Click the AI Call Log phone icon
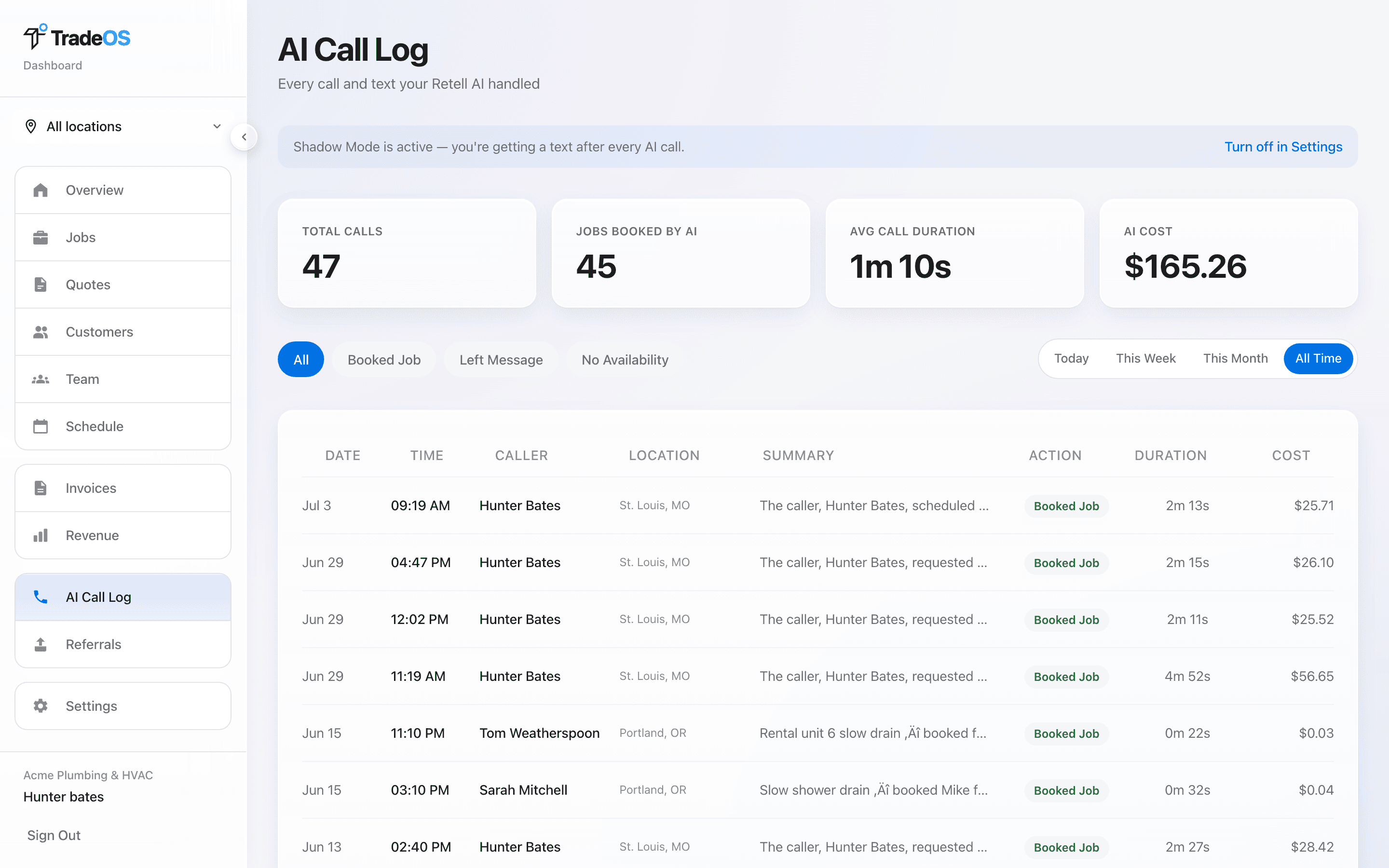Viewport: 1389px width, 868px height. (x=40, y=597)
